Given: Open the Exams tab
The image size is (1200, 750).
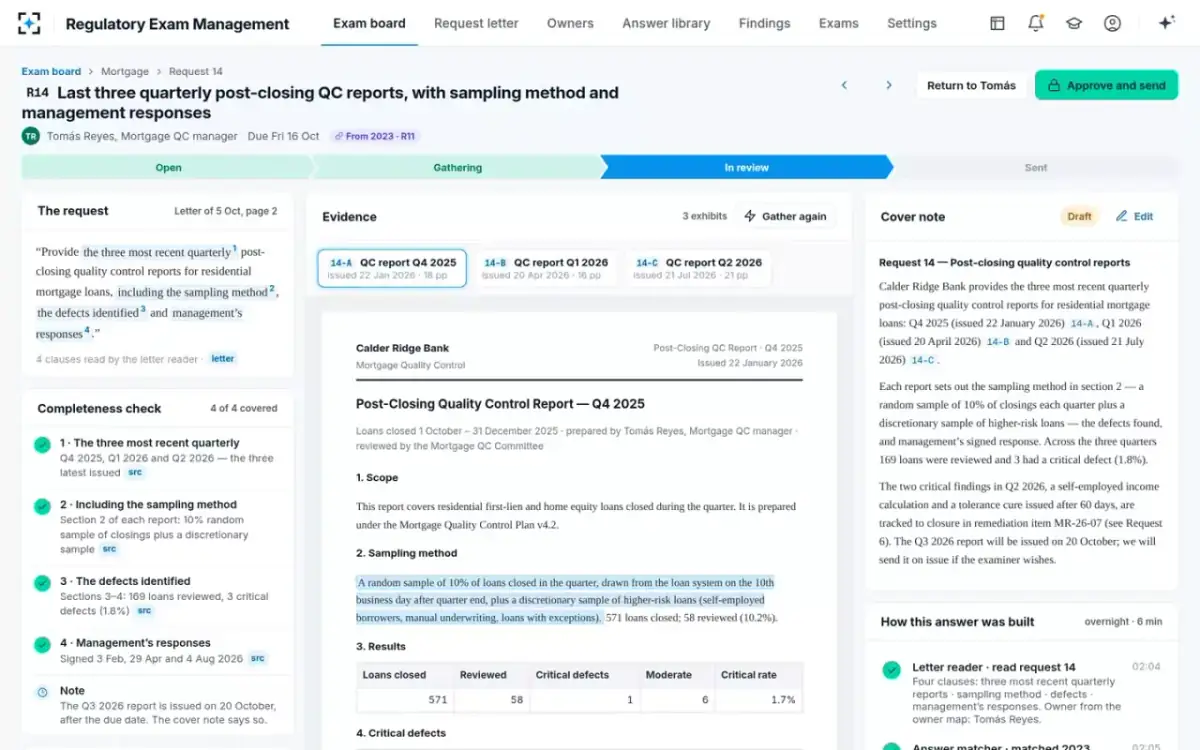Looking at the screenshot, I should click(x=838, y=23).
